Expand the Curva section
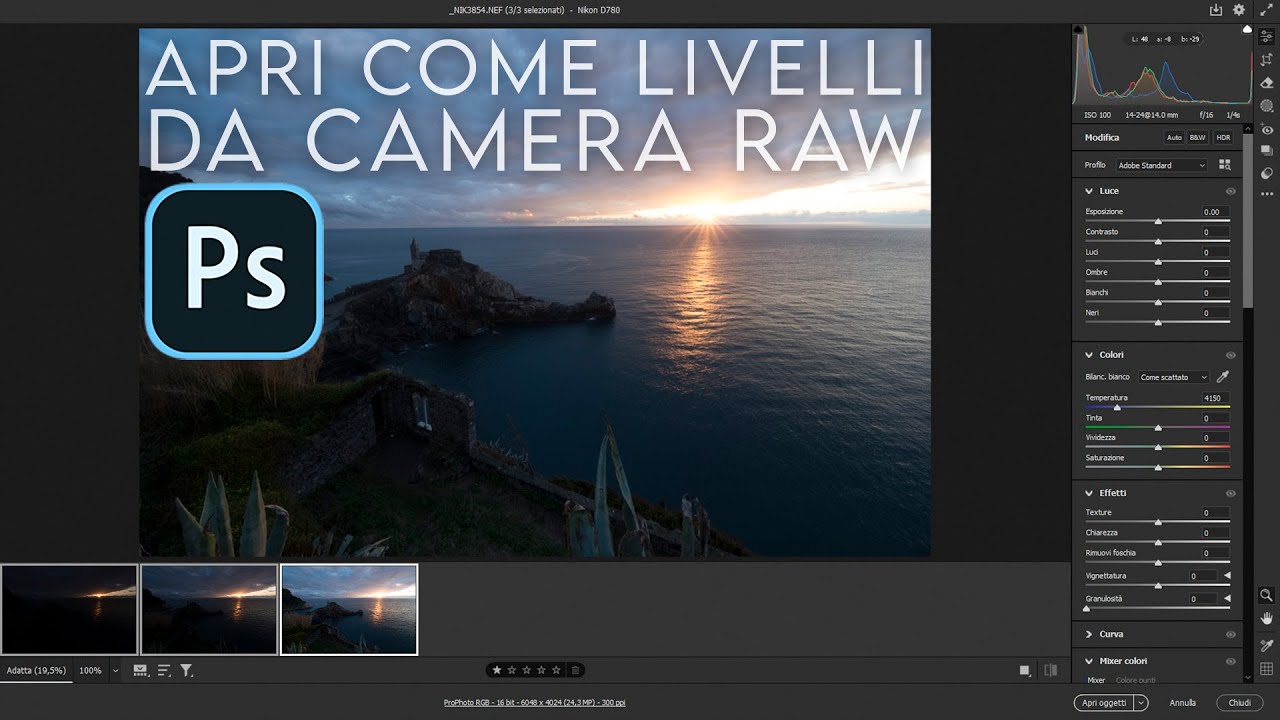1280x720 pixels. click(1088, 634)
